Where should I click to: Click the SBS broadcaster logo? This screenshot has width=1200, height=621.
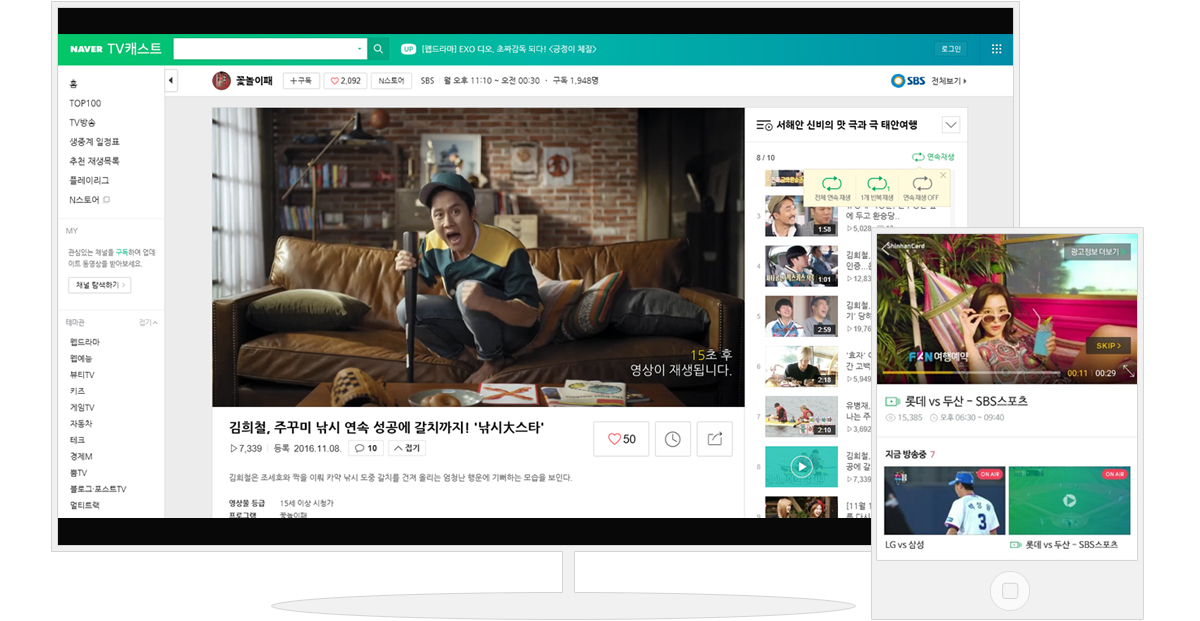point(908,81)
